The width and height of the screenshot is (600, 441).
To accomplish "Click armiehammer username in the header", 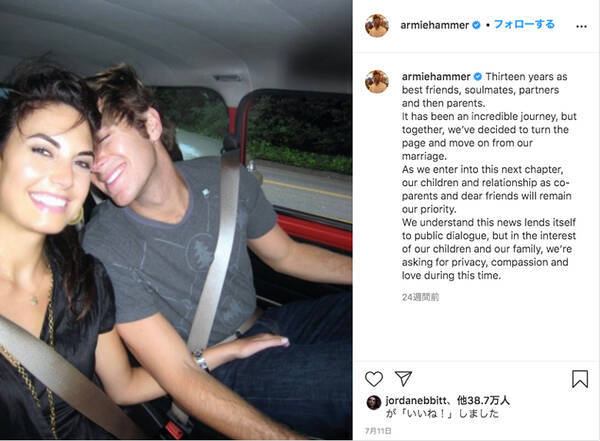I will (434, 25).
